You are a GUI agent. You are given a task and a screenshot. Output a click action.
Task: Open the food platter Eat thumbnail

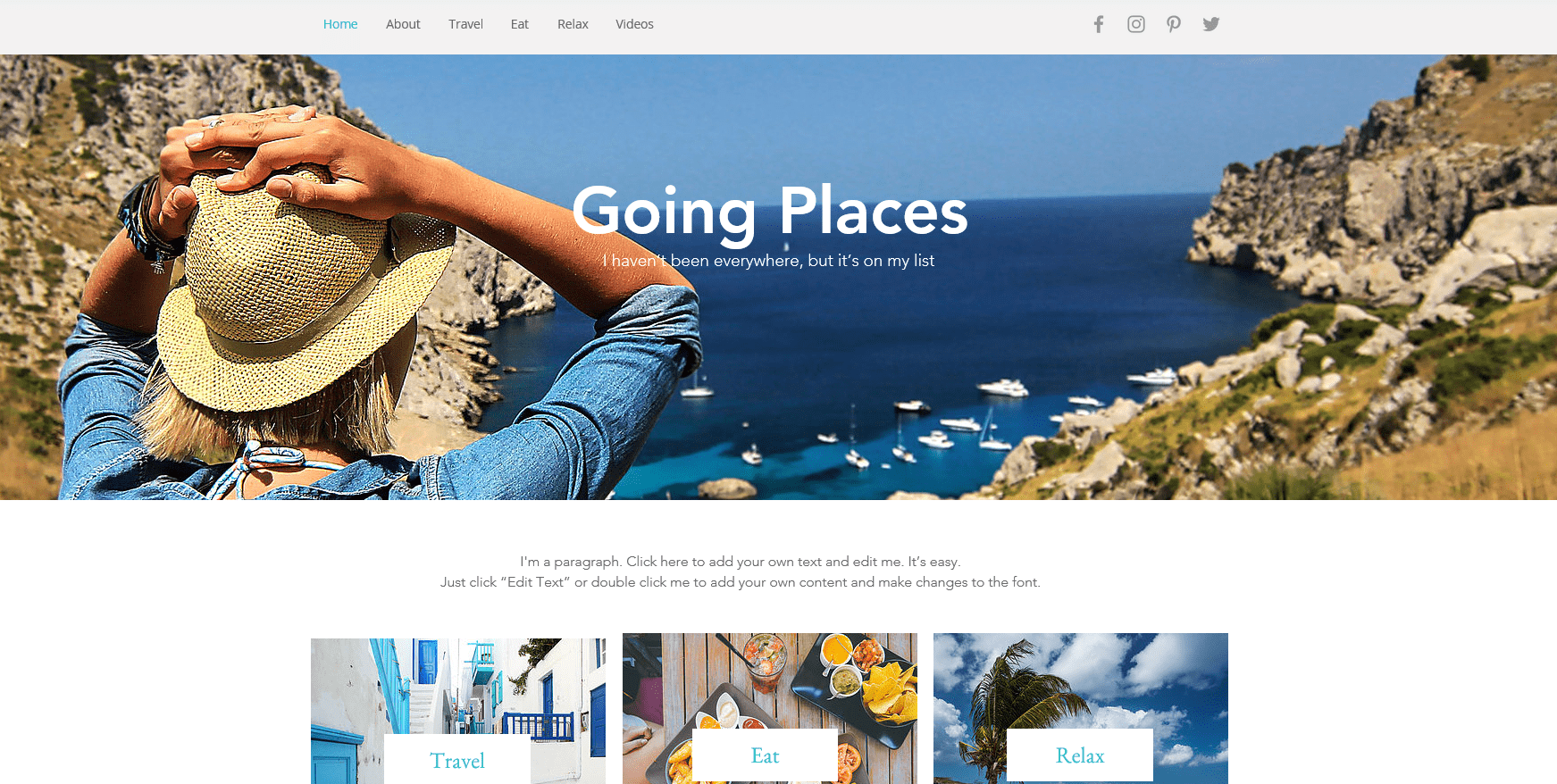(x=770, y=680)
